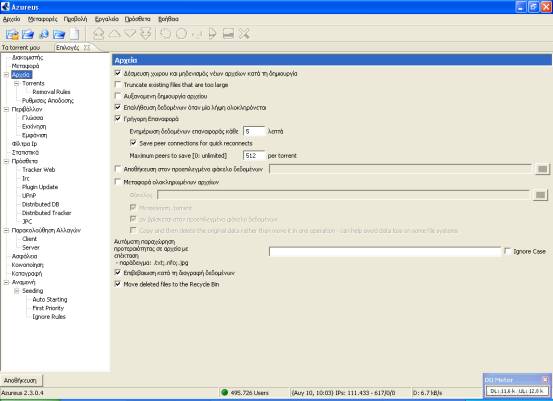Collapse the Seeding tree node
This screenshot has height=401, width=553.
pyautogui.click(x=16, y=291)
